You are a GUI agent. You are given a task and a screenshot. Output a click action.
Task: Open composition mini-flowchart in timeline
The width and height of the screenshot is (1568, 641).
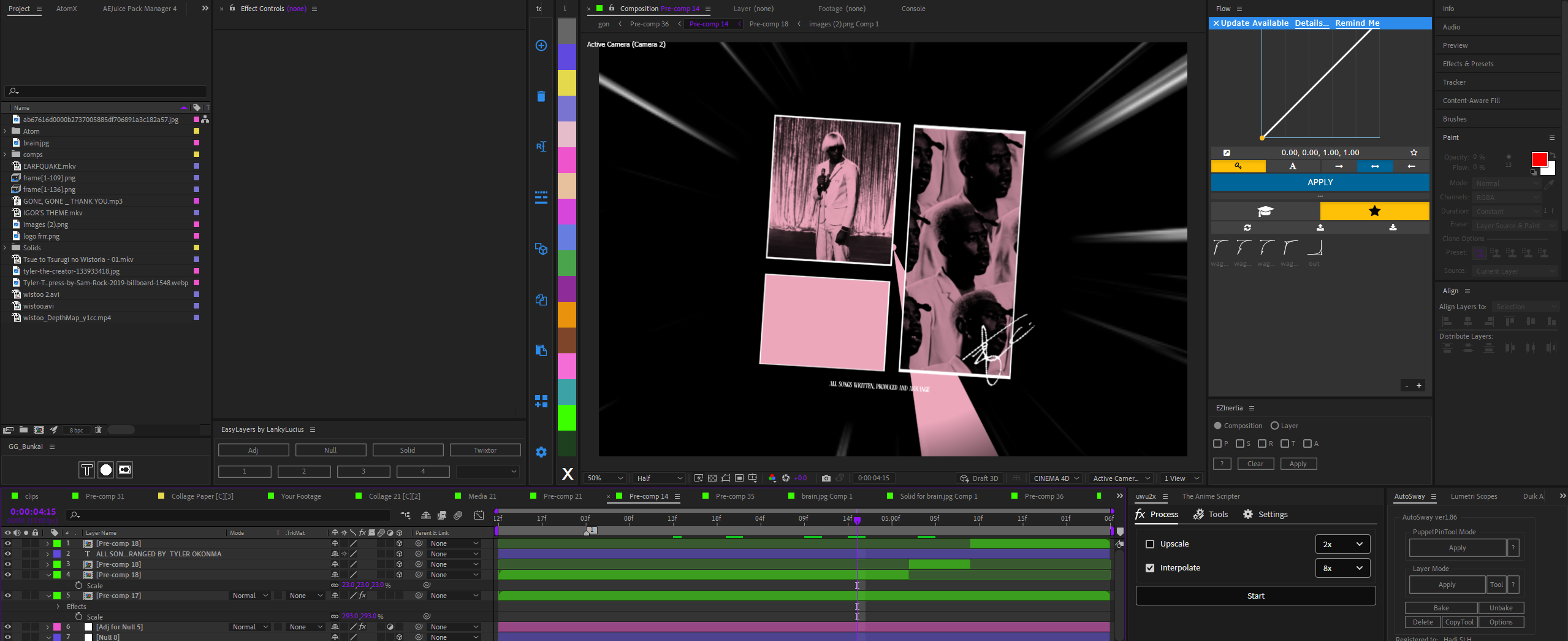point(405,515)
